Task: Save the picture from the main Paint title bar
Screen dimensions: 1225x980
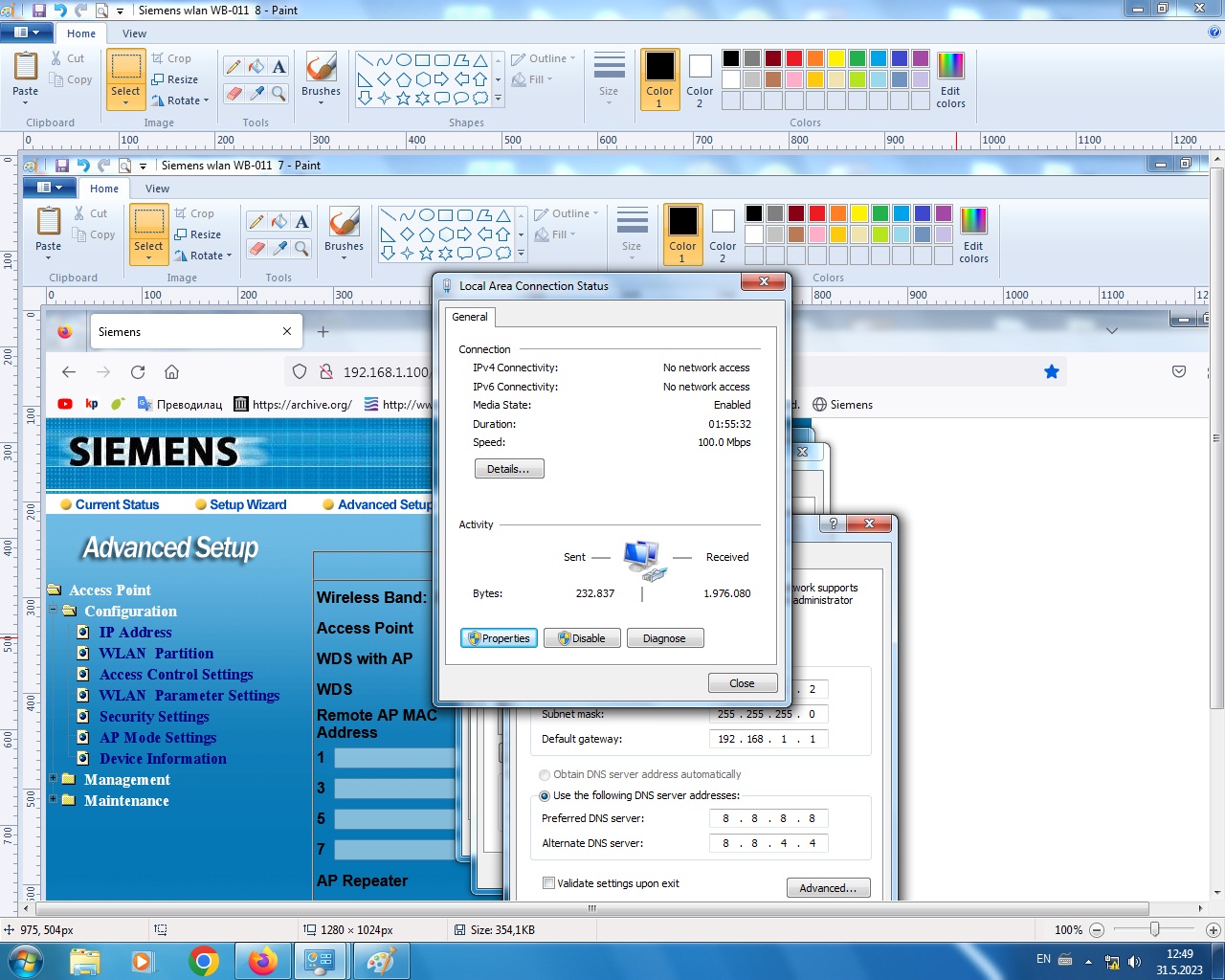Action: 39,10
